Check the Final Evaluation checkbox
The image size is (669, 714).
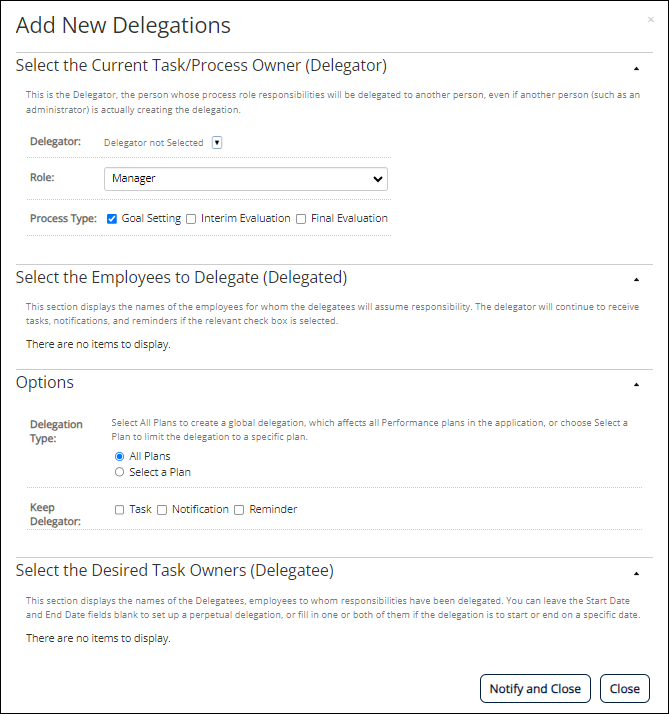pos(301,219)
